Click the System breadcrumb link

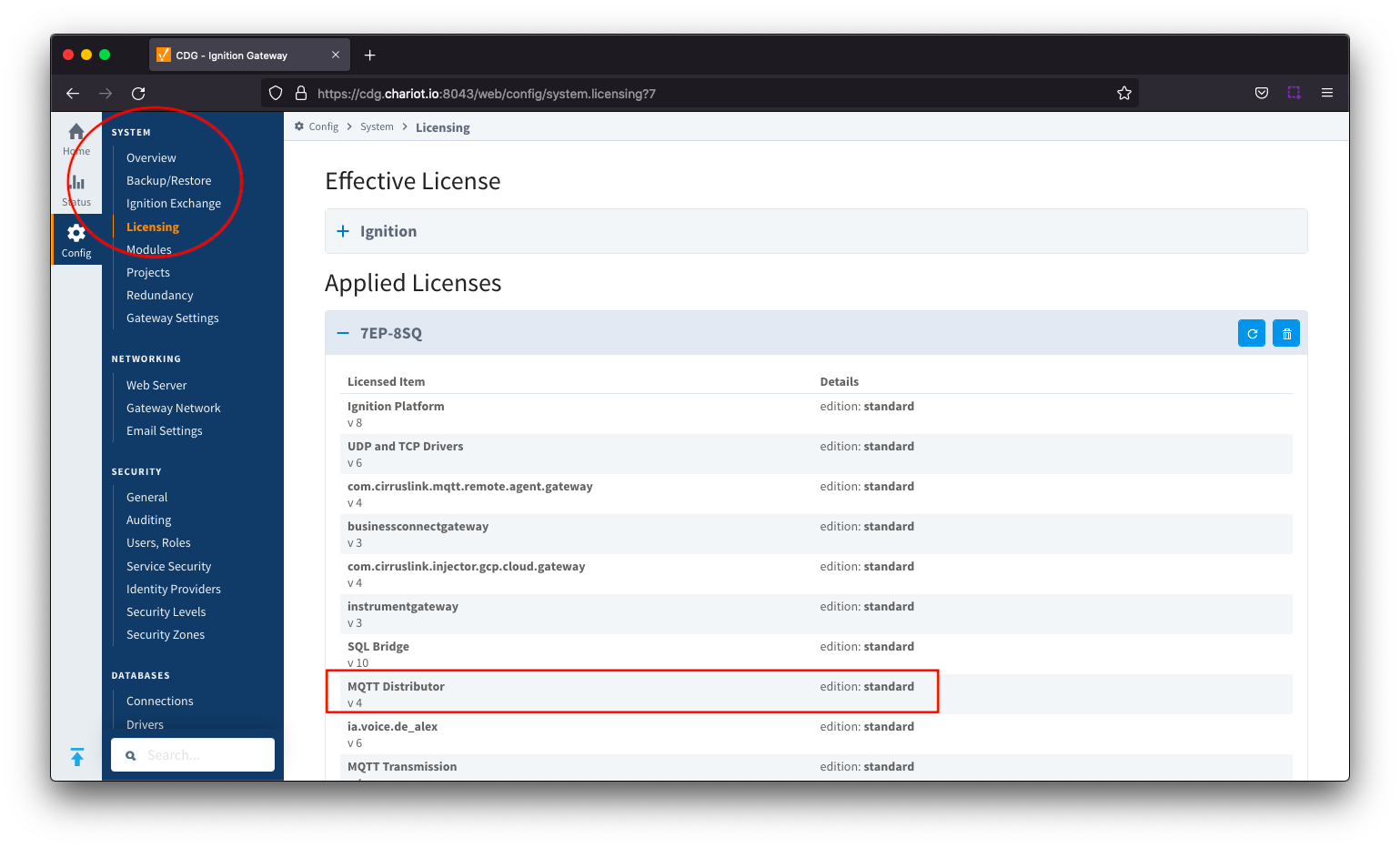click(377, 126)
